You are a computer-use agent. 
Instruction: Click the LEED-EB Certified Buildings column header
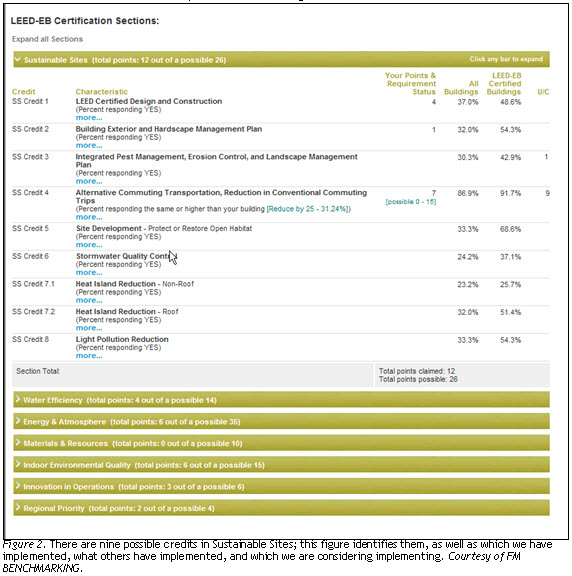tap(504, 84)
